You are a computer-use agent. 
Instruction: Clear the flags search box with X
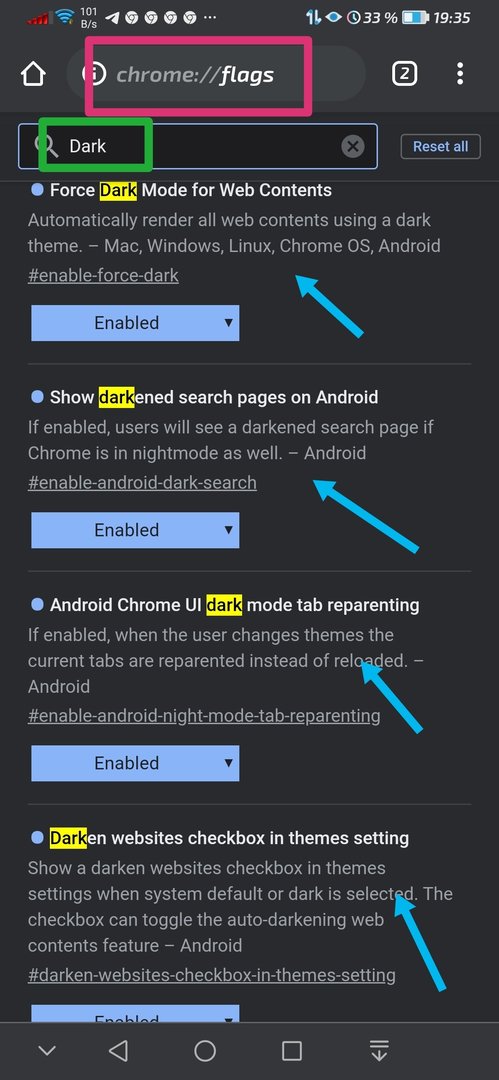point(353,146)
